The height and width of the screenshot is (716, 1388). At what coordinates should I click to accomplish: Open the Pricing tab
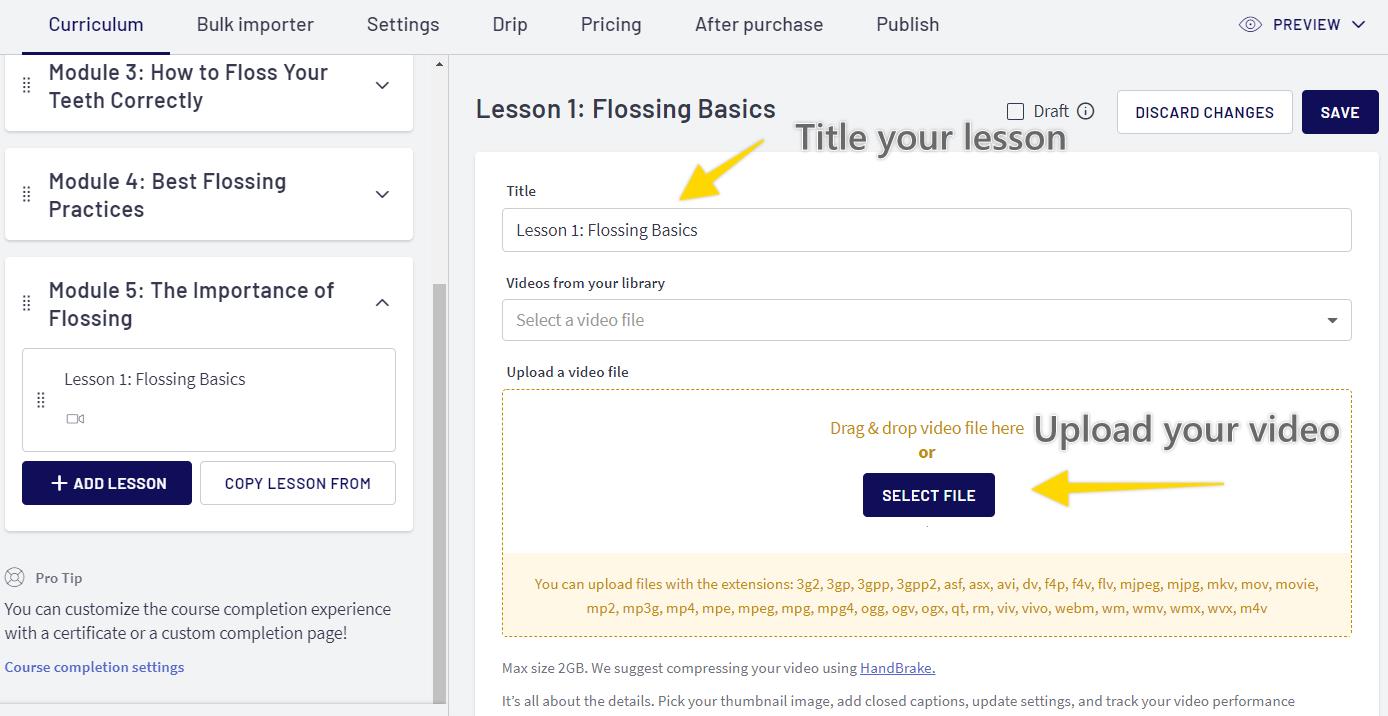(x=611, y=25)
